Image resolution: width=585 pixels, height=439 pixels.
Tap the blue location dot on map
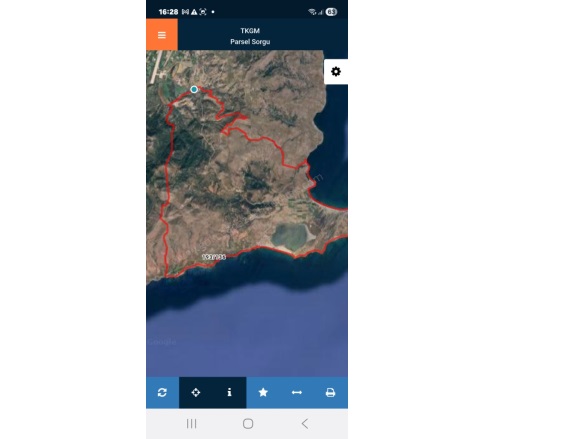[x=194, y=89]
